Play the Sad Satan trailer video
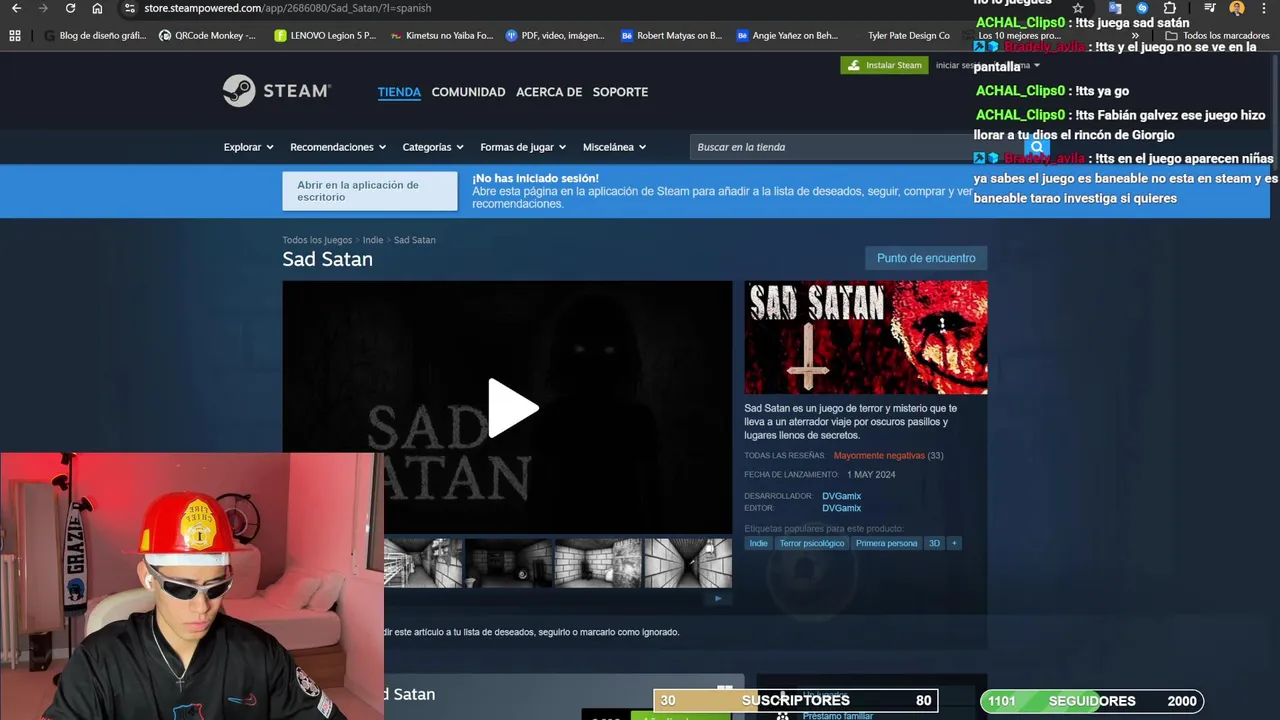 pyautogui.click(x=512, y=408)
